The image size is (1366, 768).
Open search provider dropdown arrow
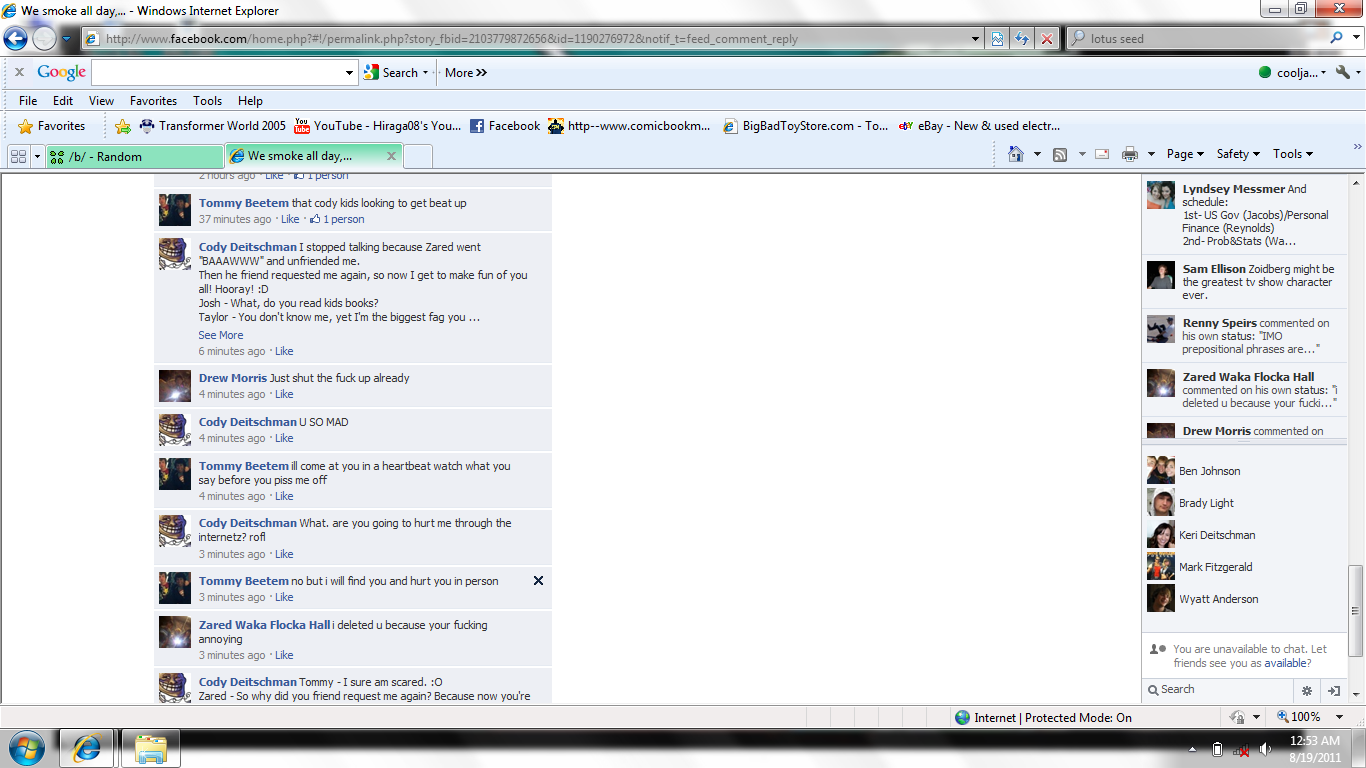(1355, 38)
